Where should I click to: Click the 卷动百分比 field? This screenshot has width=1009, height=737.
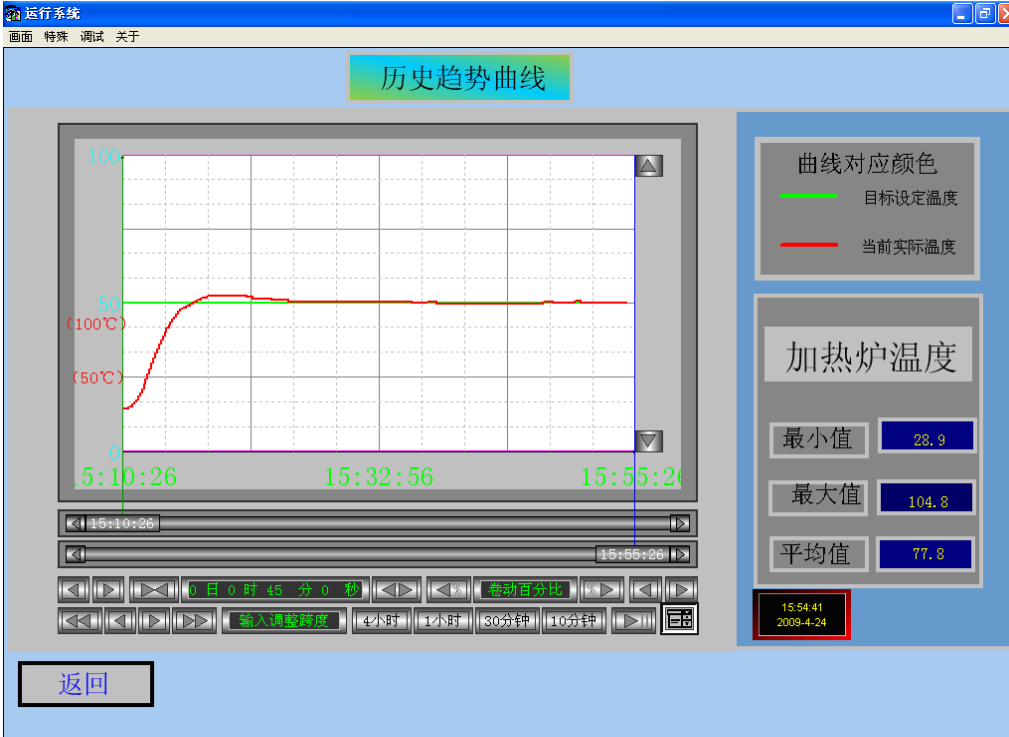pos(525,590)
